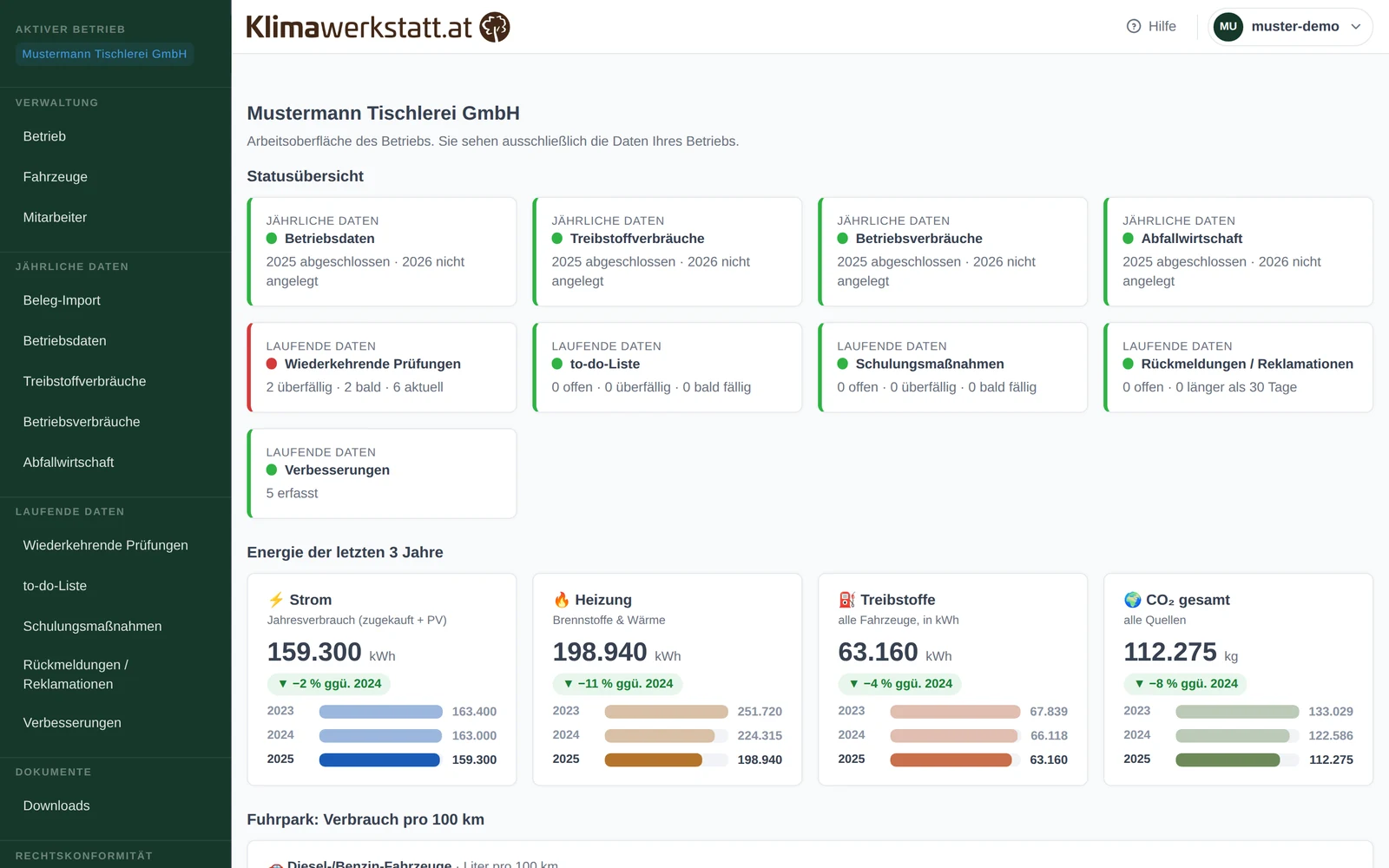Click the green status dot of Verbesserungen card

[272, 470]
